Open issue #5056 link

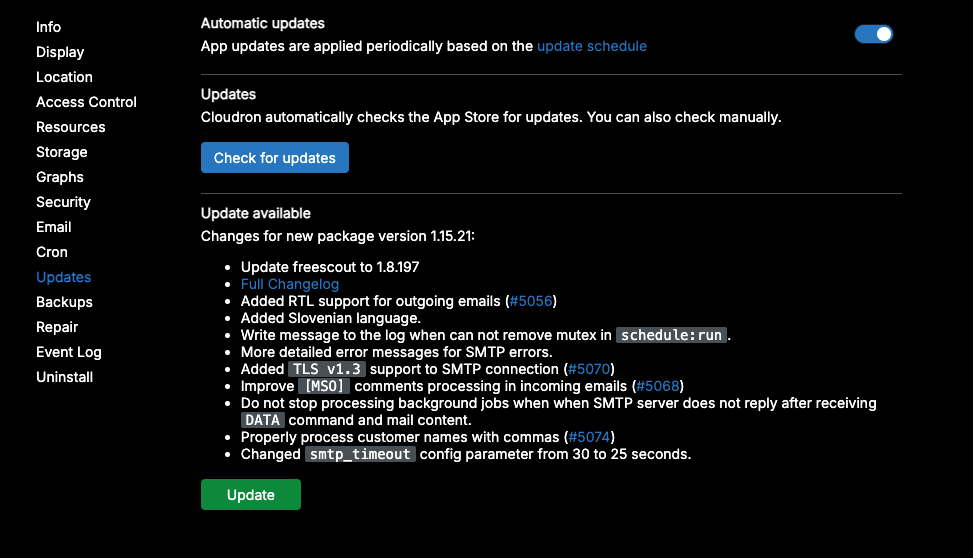click(530, 301)
